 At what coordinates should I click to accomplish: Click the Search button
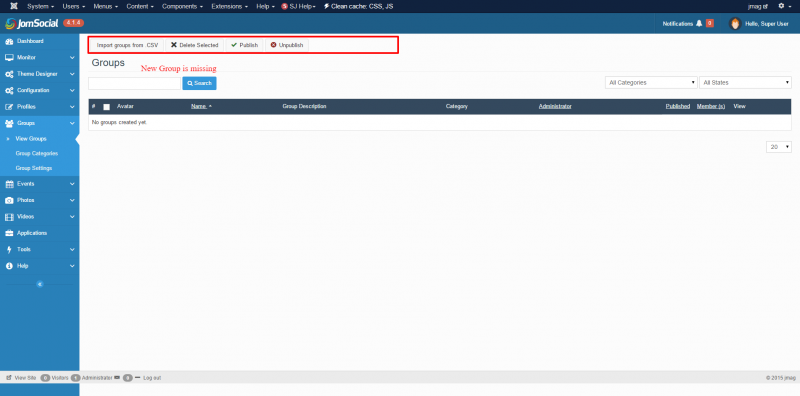(199, 83)
